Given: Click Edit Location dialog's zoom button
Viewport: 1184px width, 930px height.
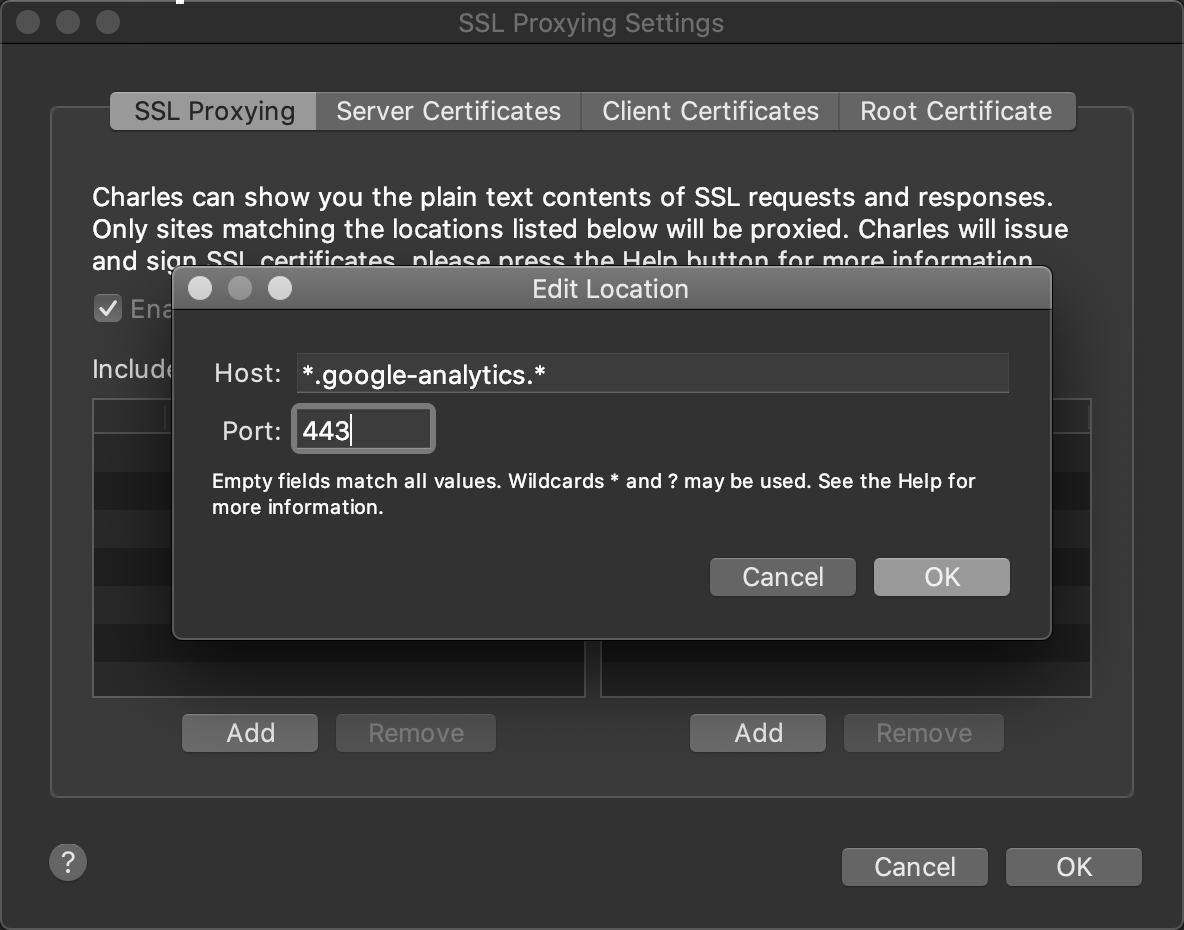Looking at the screenshot, I should click(280, 289).
